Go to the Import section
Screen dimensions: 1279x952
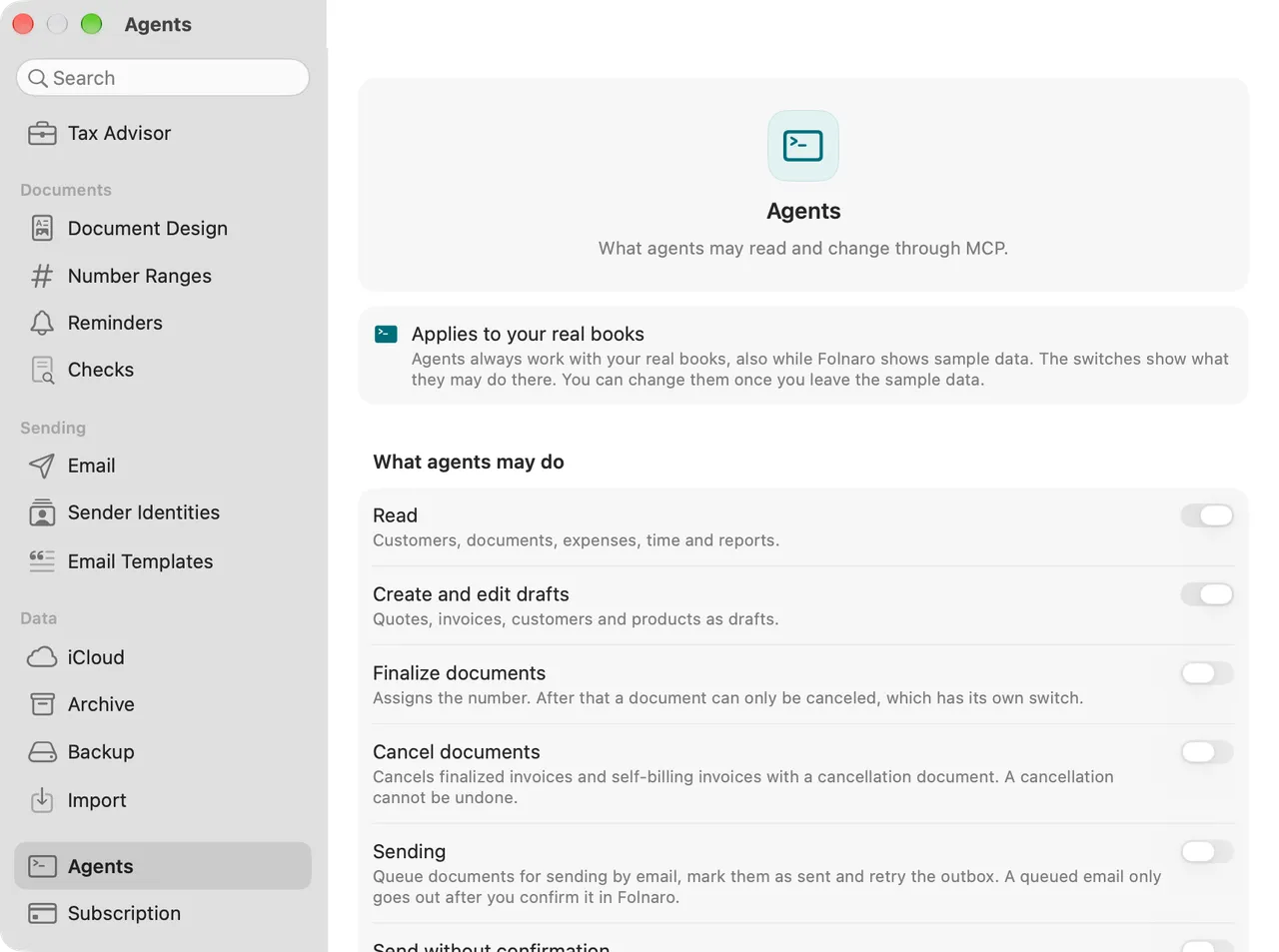coord(163,800)
